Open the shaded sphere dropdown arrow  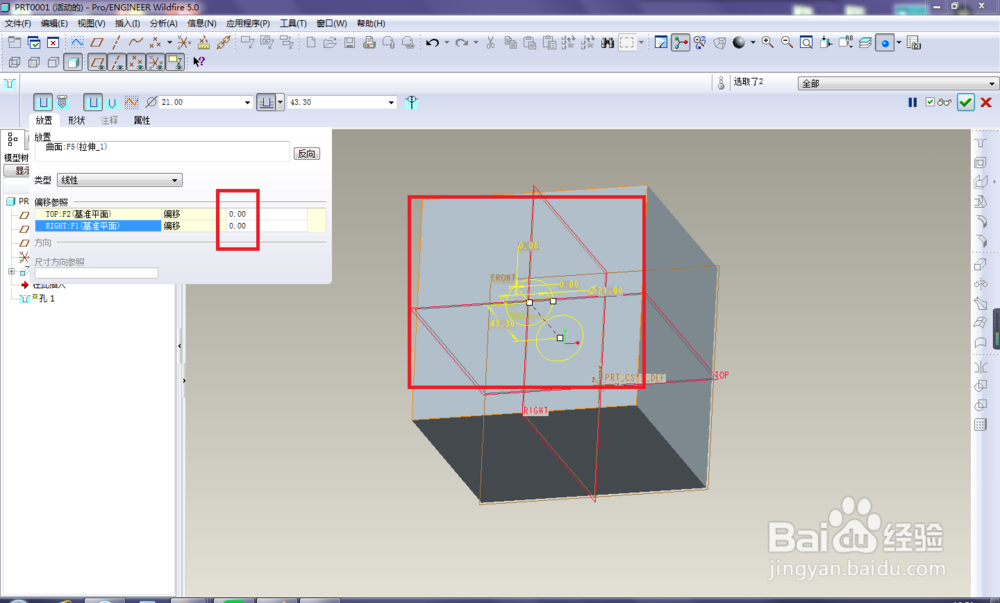pos(753,43)
